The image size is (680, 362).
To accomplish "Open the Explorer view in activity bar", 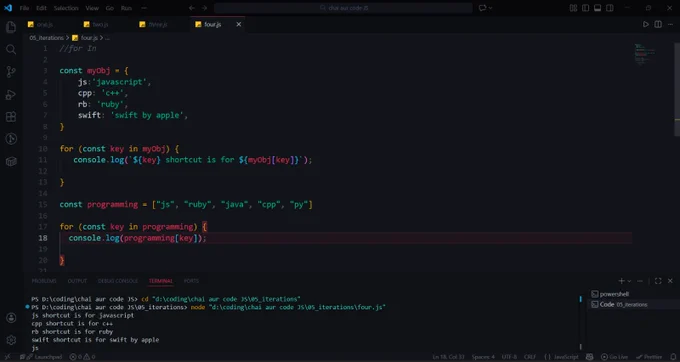I will point(11,27).
